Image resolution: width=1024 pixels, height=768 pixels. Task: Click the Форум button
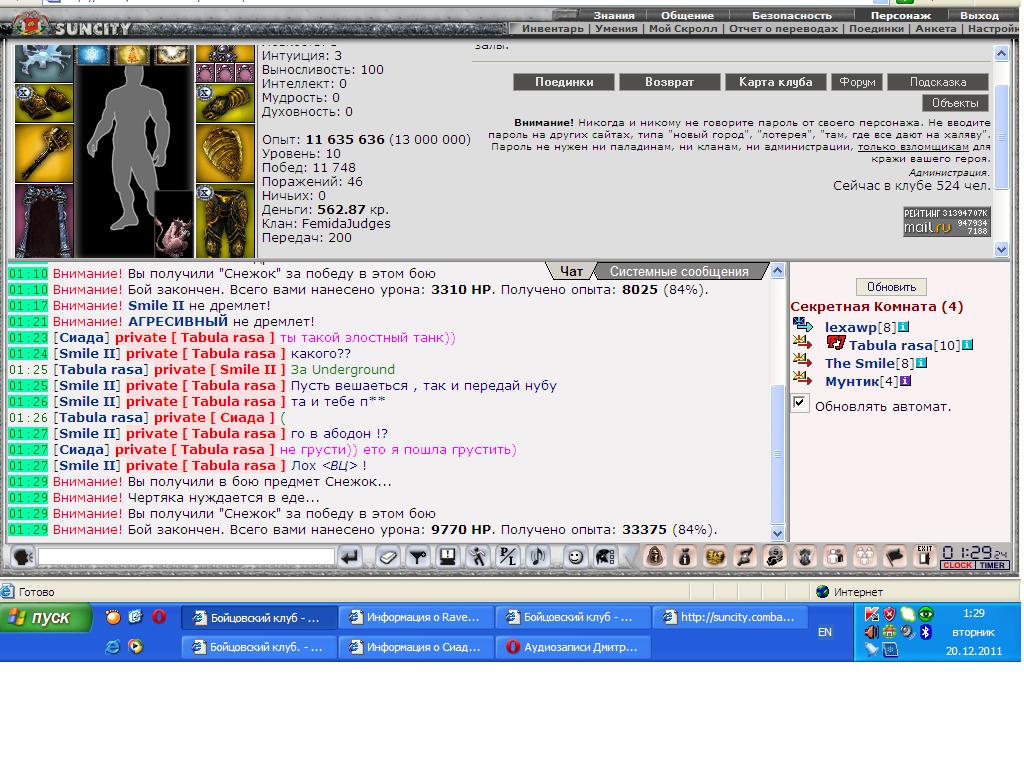pyautogui.click(x=857, y=82)
